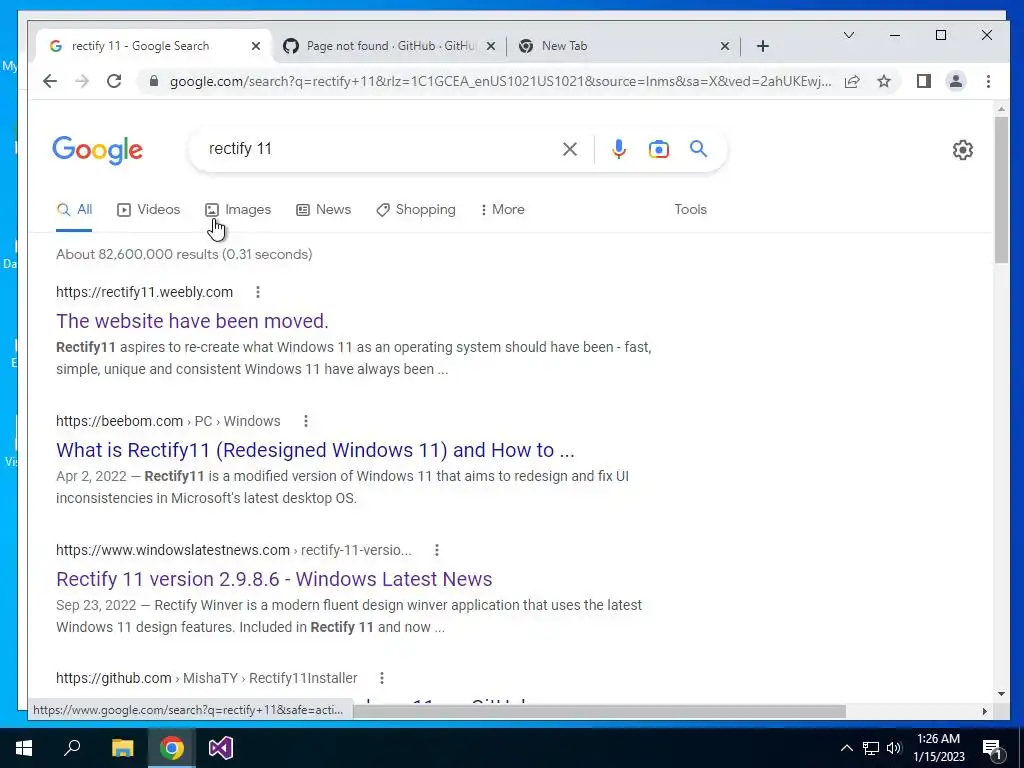Image resolution: width=1024 pixels, height=768 pixels.
Task: Select the 'Page not found · GitHub' tab
Action: 391,46
